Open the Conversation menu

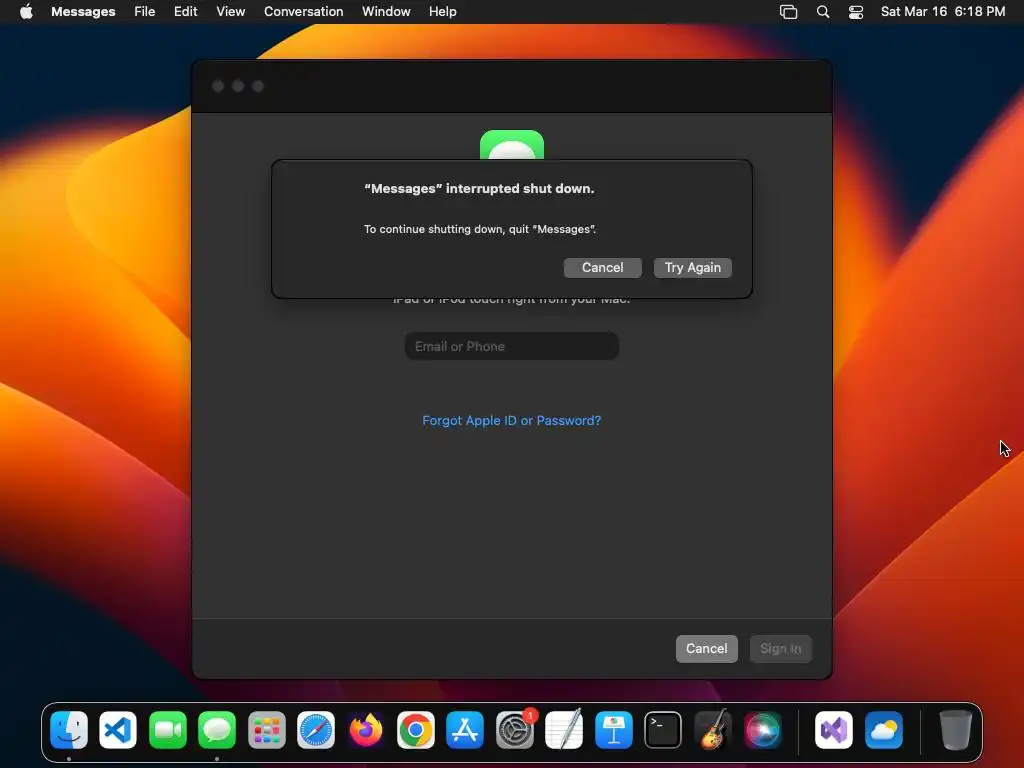pyautogui.click(x=304, y=12)
